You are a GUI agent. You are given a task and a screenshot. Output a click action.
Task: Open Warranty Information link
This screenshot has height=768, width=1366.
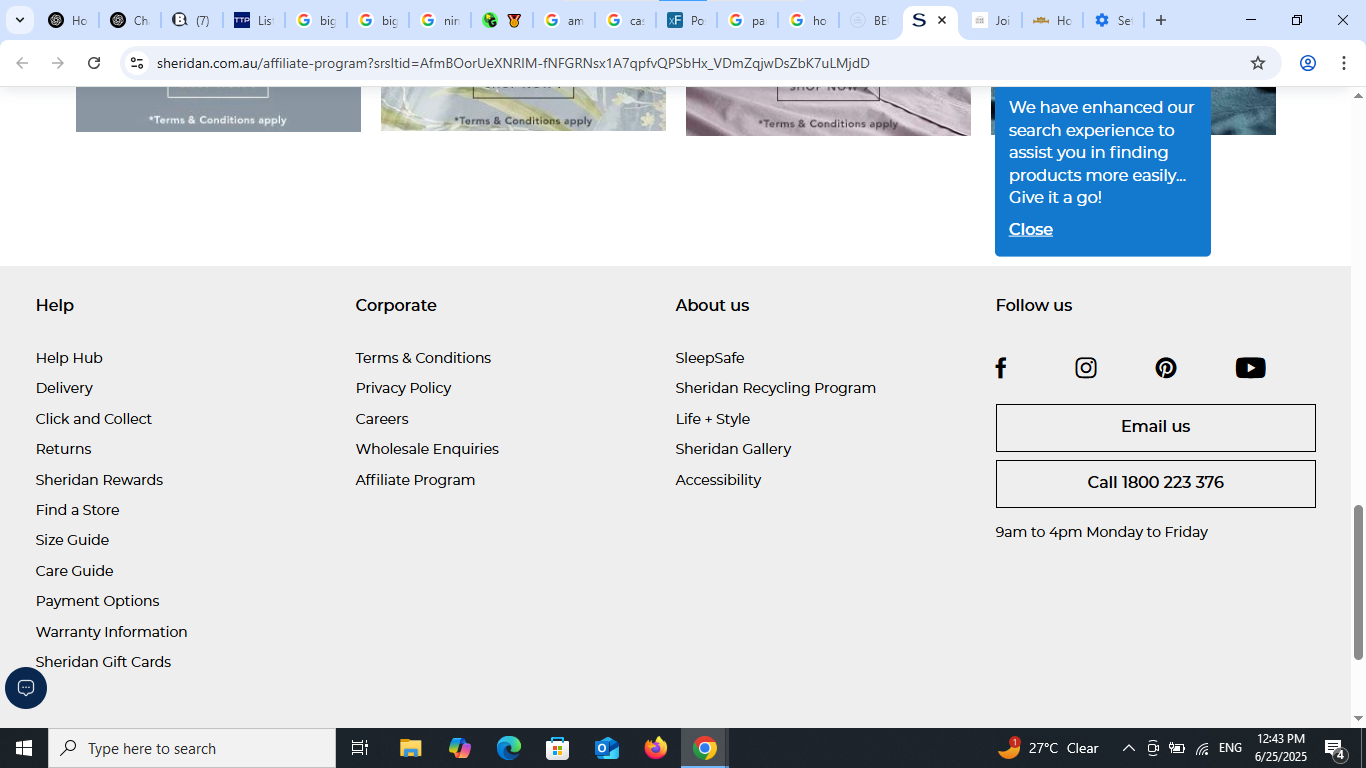tap(111, 632)
